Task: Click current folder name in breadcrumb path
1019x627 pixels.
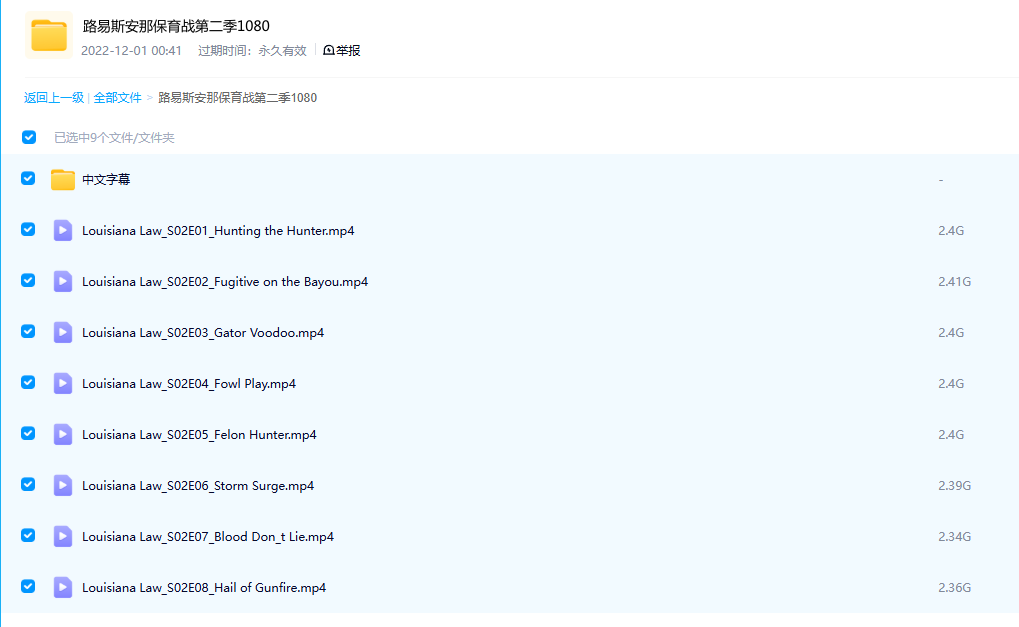Action: (238, 98)
